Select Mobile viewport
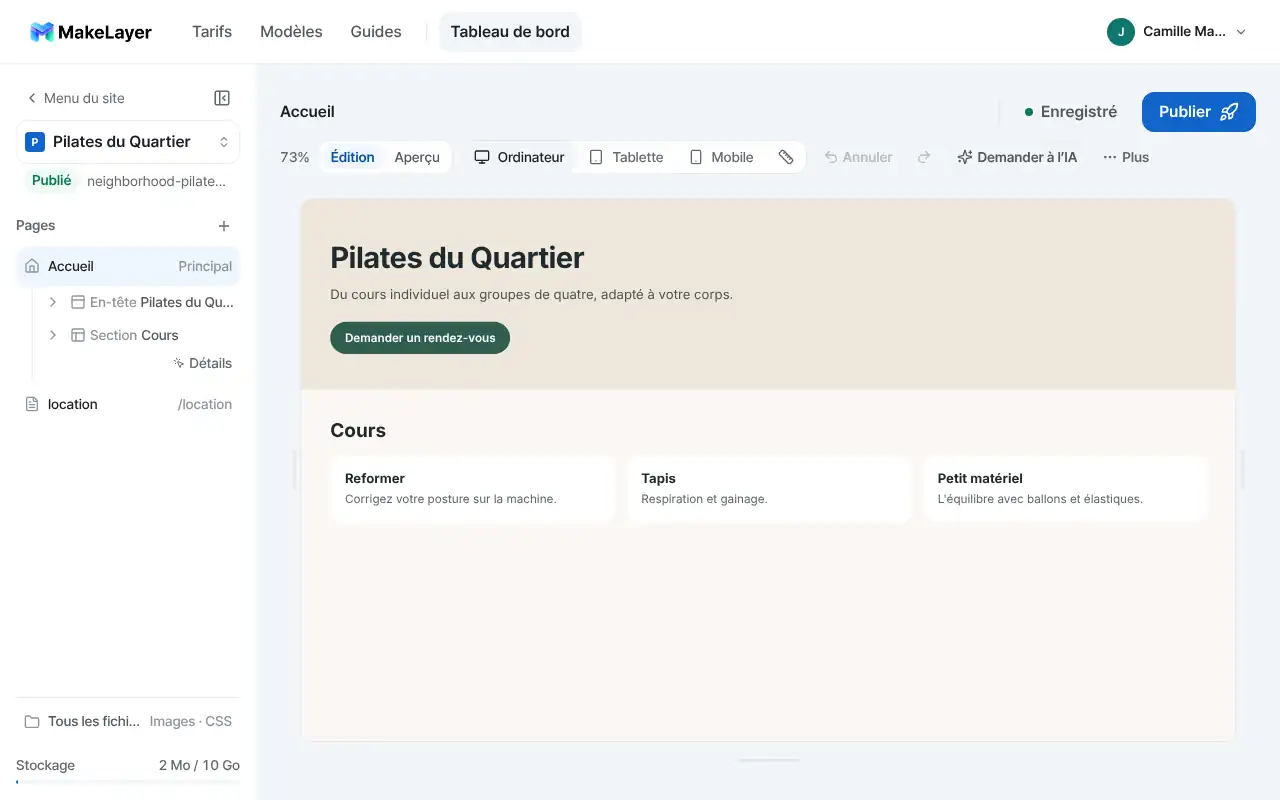The height and width of the screenshot is (800, 1280). click(721, 157)
